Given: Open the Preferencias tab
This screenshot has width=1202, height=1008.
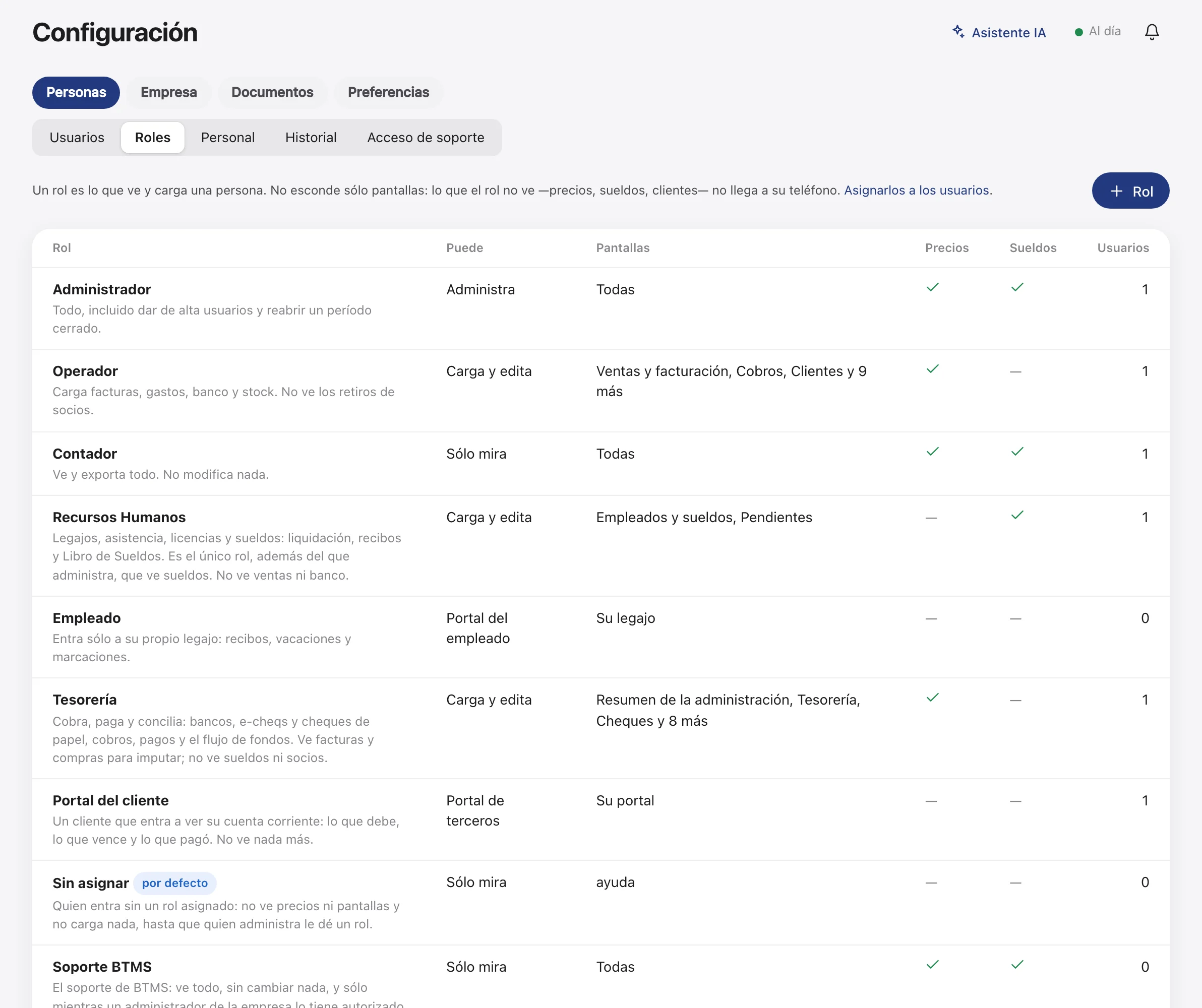Looking at the screenshot, I should pos(389,93).
